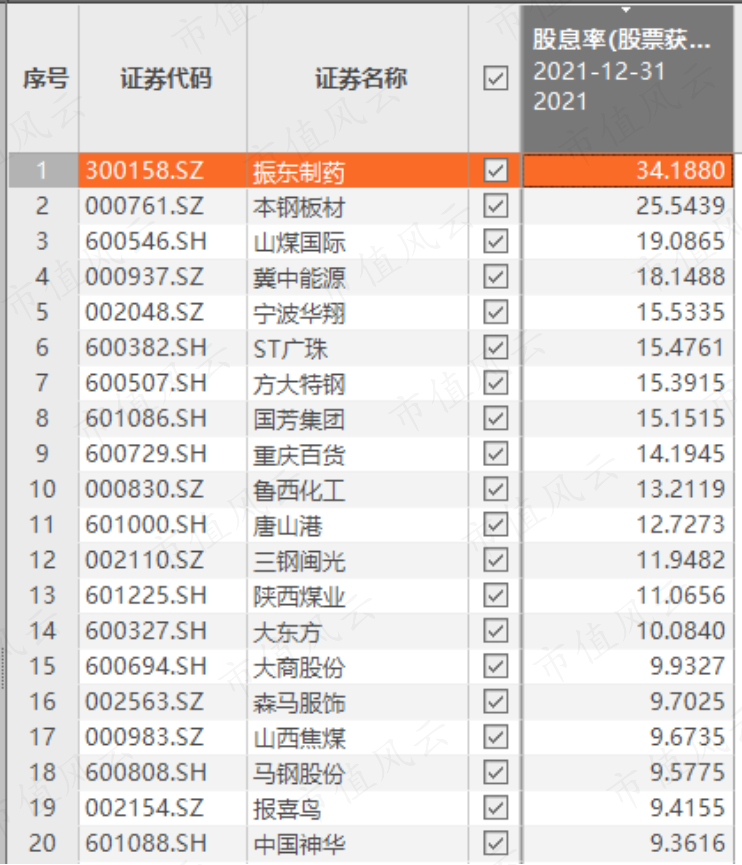
Task: Select security code 002048.SZ
Action: click(x=145, y=312)
